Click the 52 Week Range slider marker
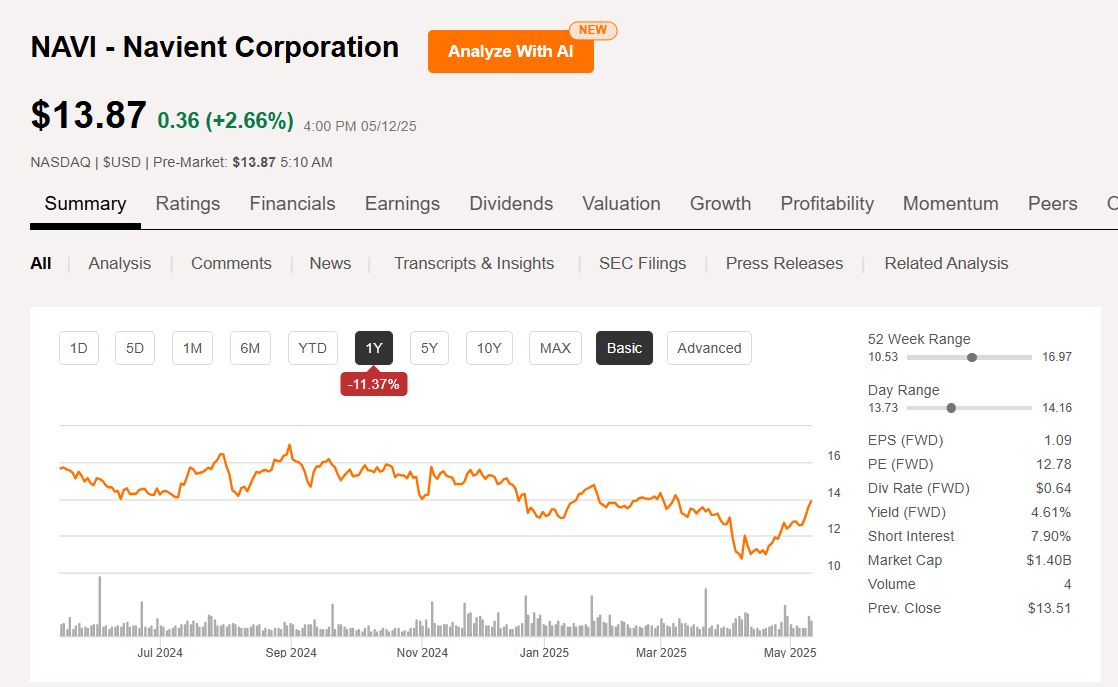The image size is (1118, 687). pos(971,357)
